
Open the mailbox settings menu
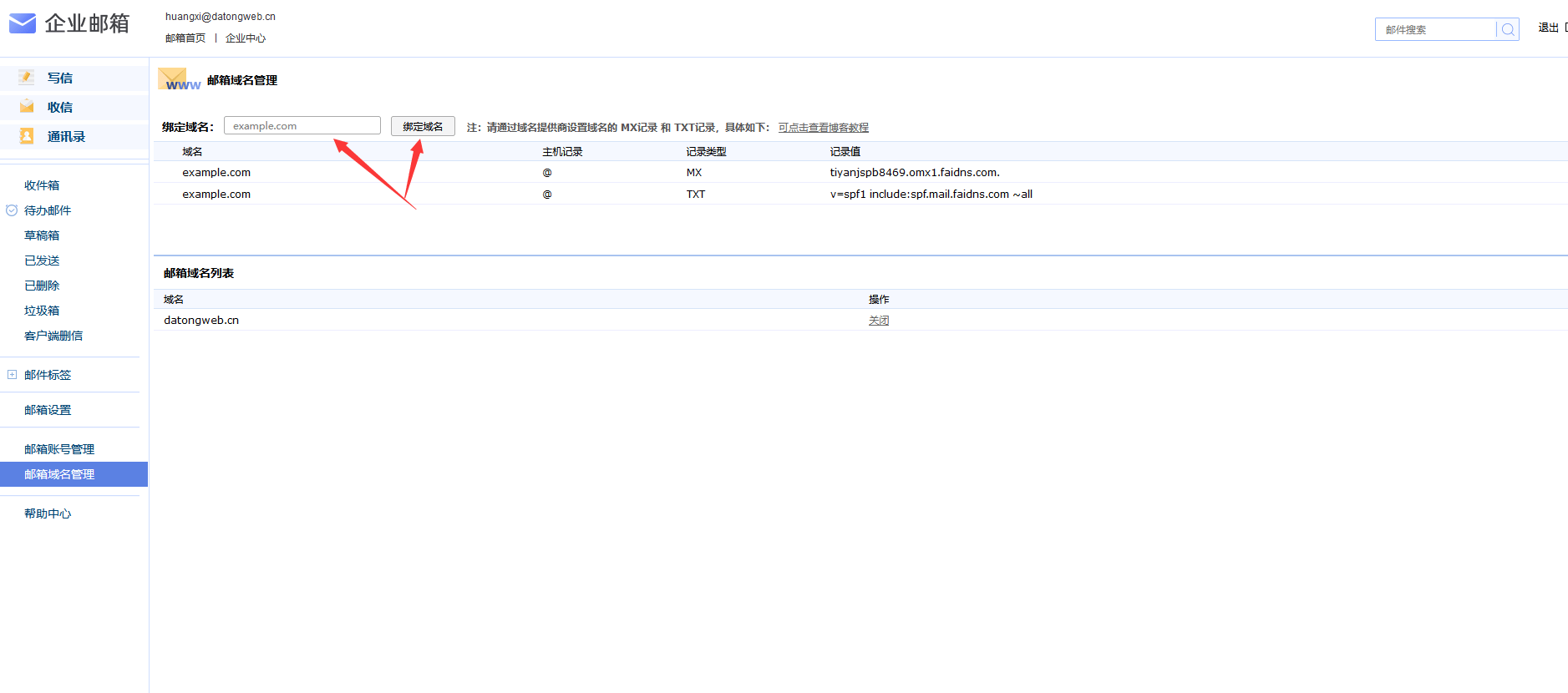pos(48,410)
